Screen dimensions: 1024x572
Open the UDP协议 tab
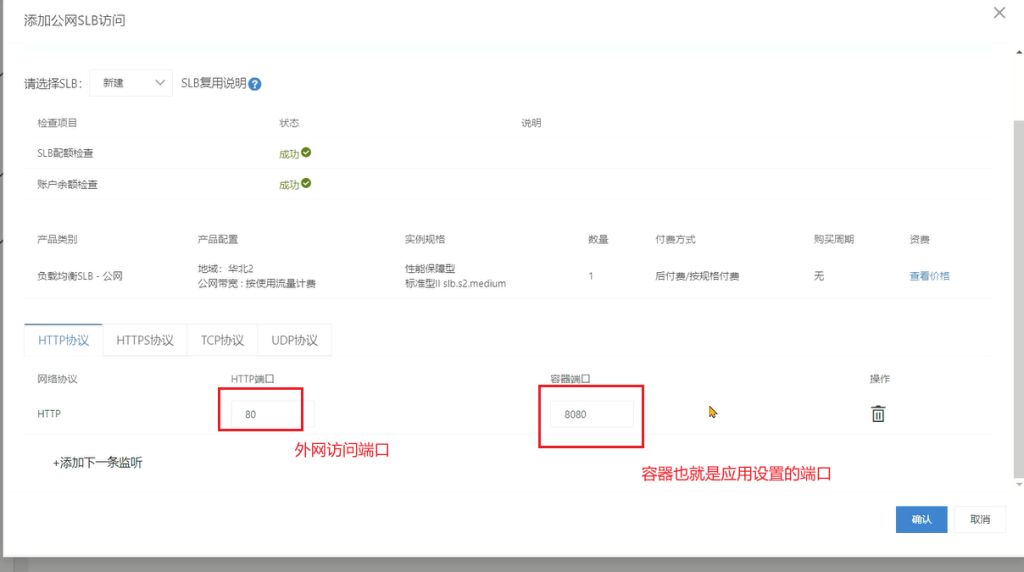[294, 340]
